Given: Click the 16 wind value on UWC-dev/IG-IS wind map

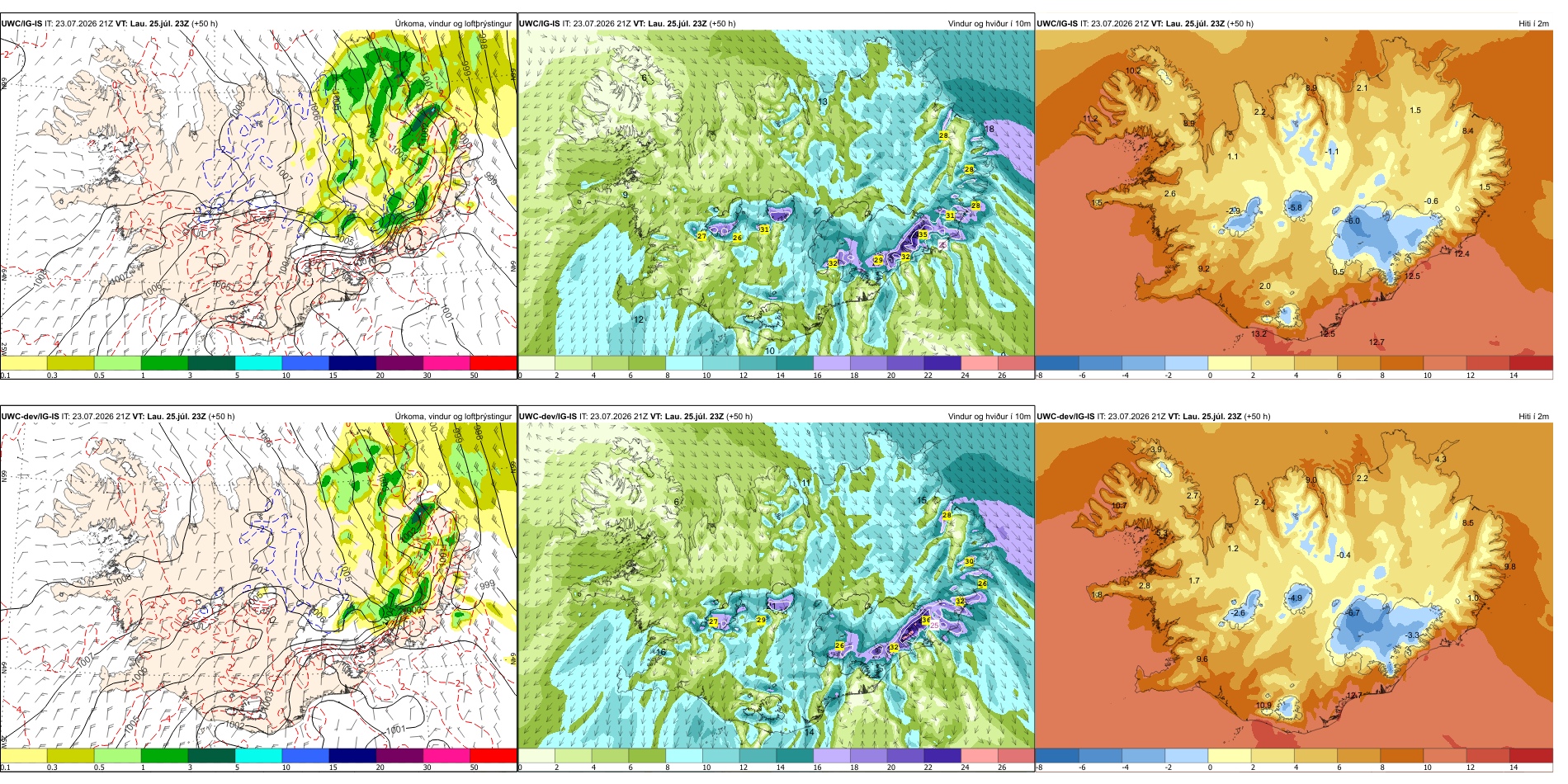Looking at the screenshot, I should pyautogui.click(x=661, y=653).
